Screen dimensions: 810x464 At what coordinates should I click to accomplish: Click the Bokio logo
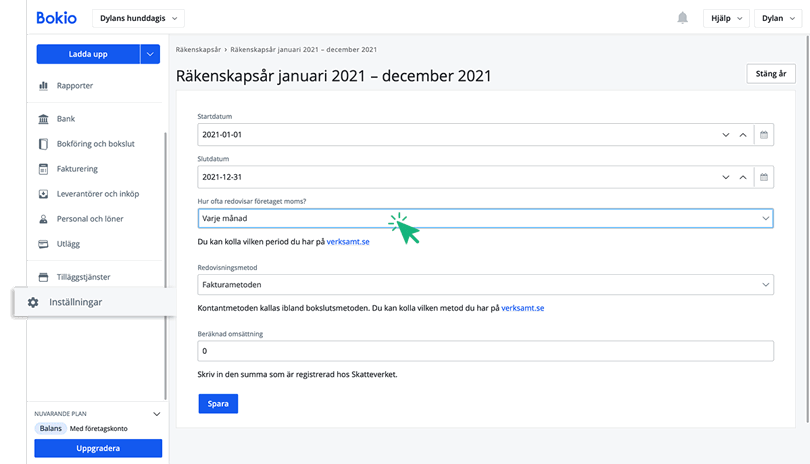[x=56, y=18]
